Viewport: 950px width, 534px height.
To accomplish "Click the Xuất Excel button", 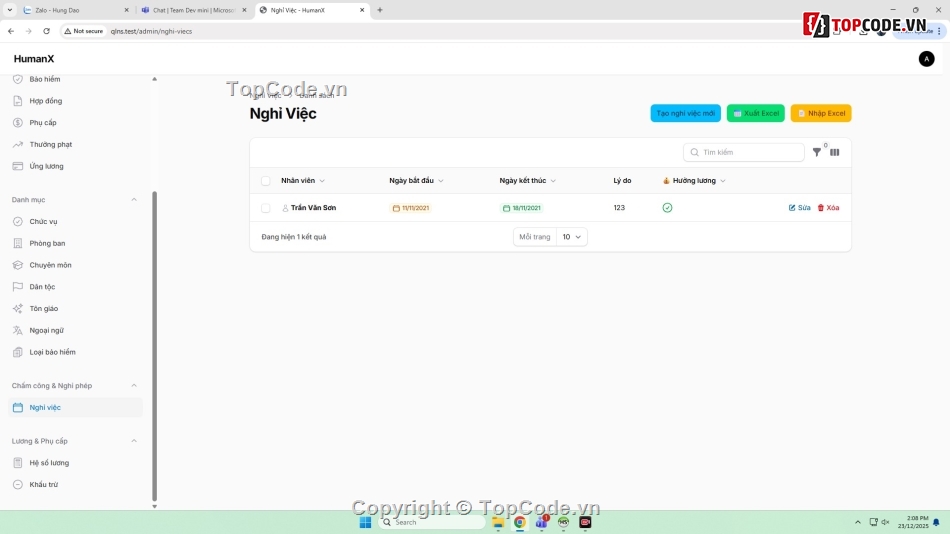I will [756, 113].
